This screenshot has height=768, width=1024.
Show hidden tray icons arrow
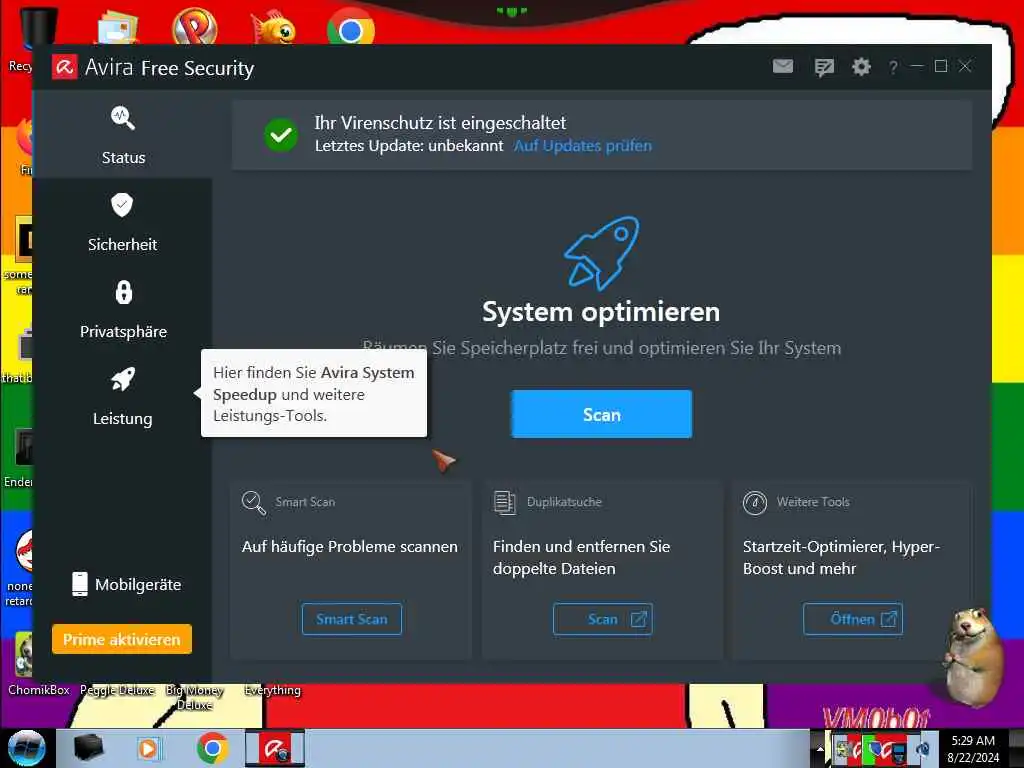(x=820, y=748)
